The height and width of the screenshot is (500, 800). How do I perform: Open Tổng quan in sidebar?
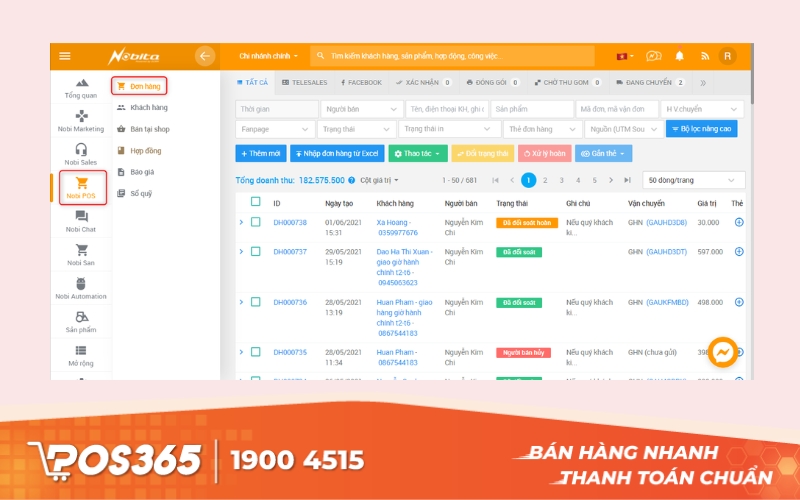pyautogui.click(x=81, y=88)
